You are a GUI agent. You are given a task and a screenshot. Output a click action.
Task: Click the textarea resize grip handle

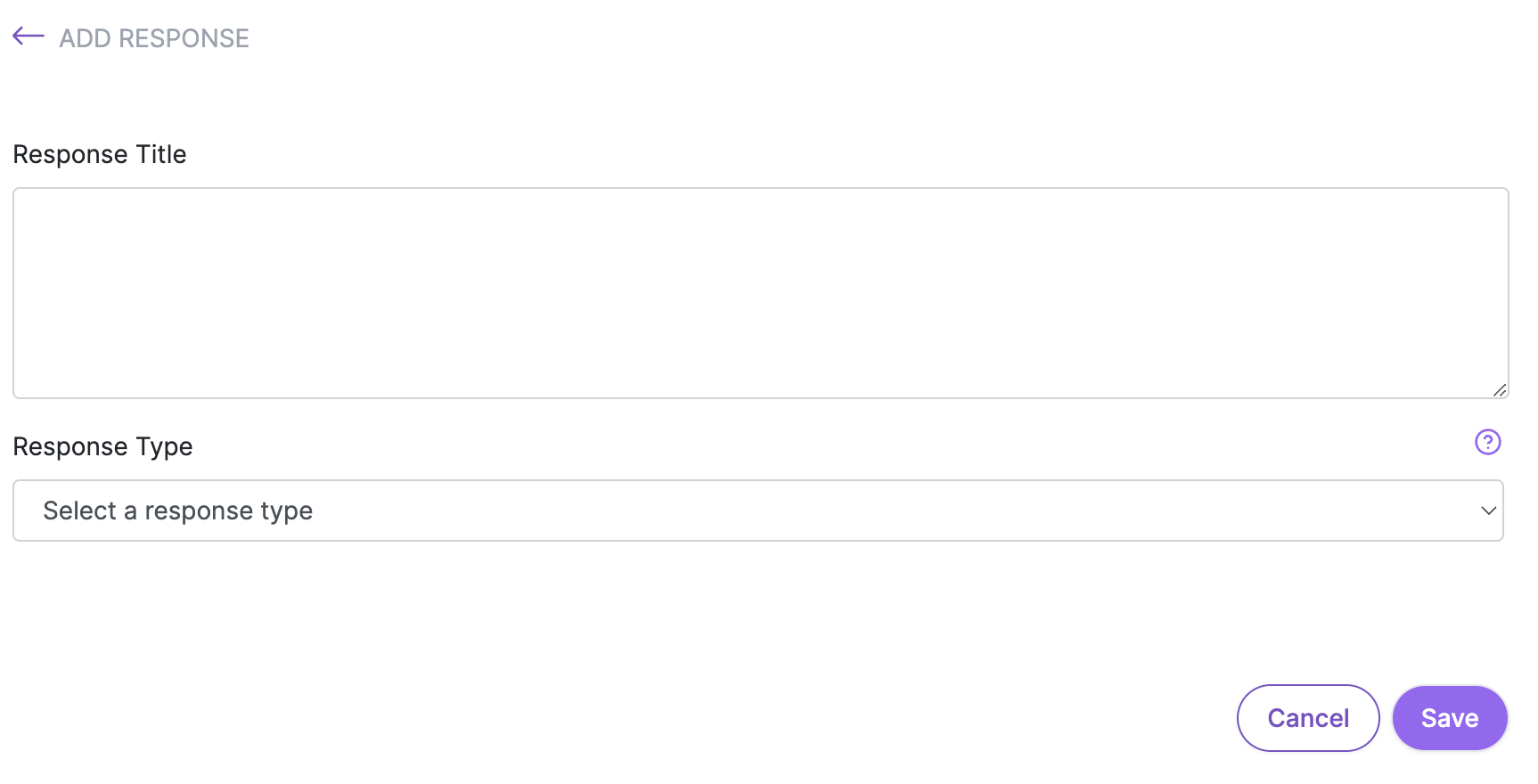(1500, 390)
